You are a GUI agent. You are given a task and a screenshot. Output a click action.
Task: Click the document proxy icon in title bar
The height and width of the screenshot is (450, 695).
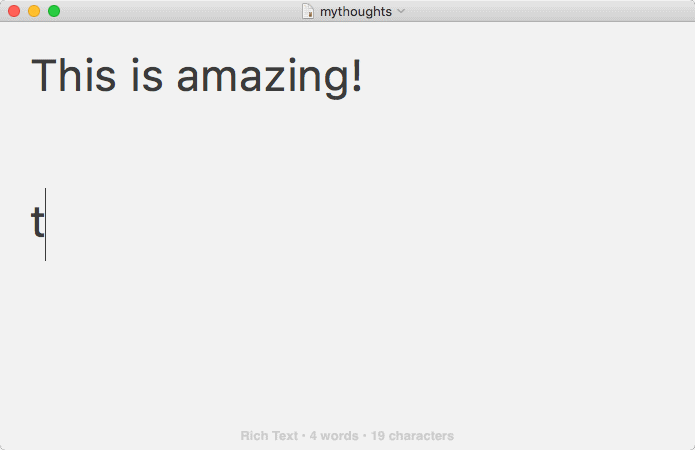tap(309, 11)
